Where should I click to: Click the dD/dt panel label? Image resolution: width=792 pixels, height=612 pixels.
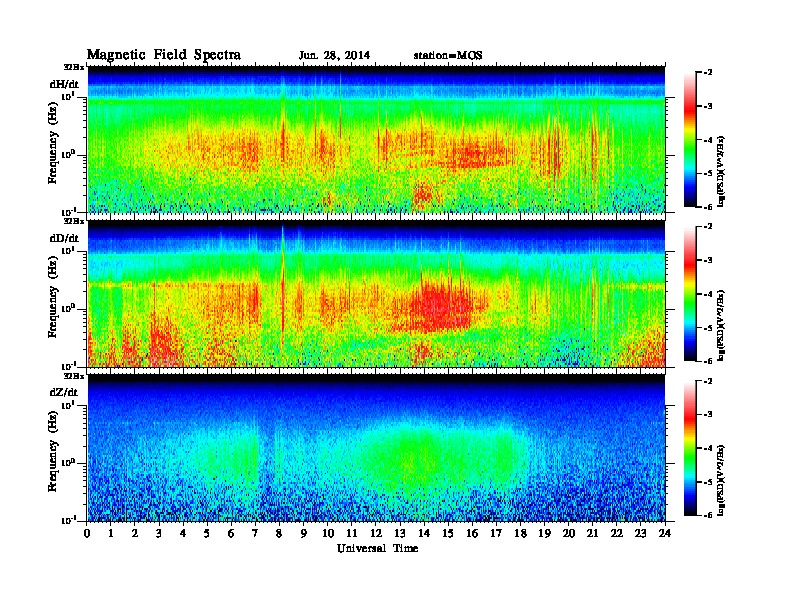[64, 238]
